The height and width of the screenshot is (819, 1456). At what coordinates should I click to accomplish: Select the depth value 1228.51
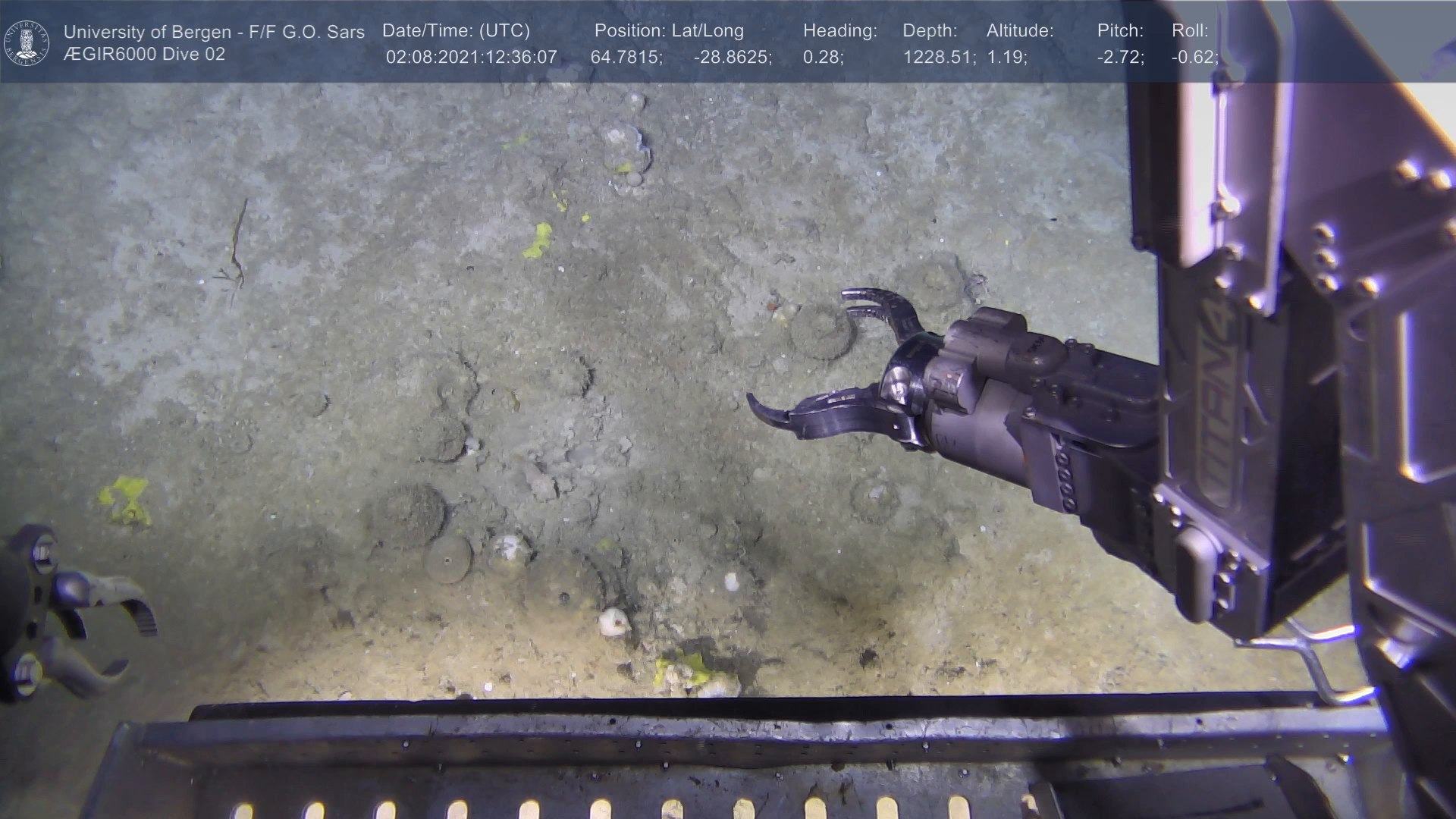(x=939, y=58)
